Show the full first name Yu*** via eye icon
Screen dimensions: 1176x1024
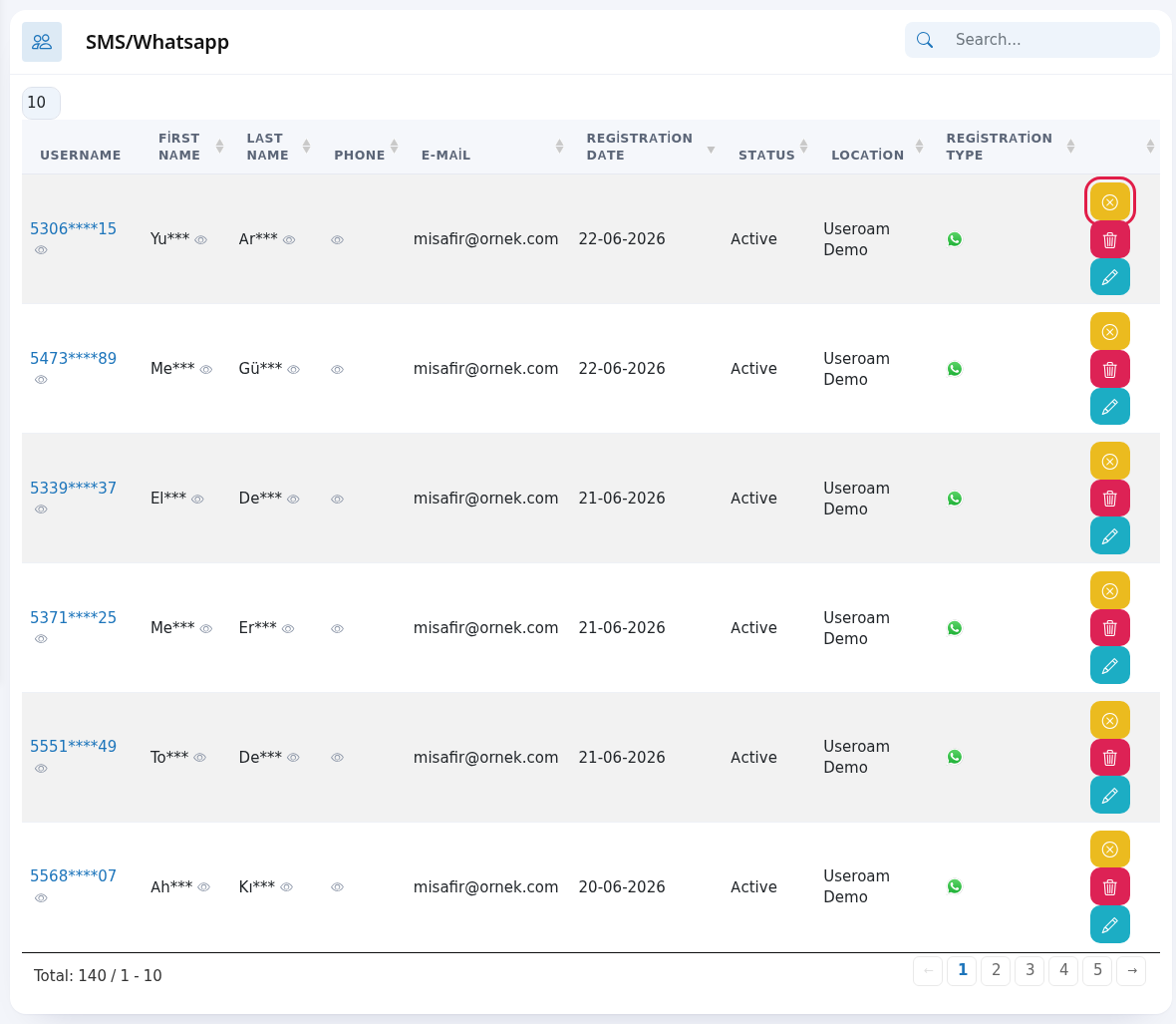[x=201, y=240]
